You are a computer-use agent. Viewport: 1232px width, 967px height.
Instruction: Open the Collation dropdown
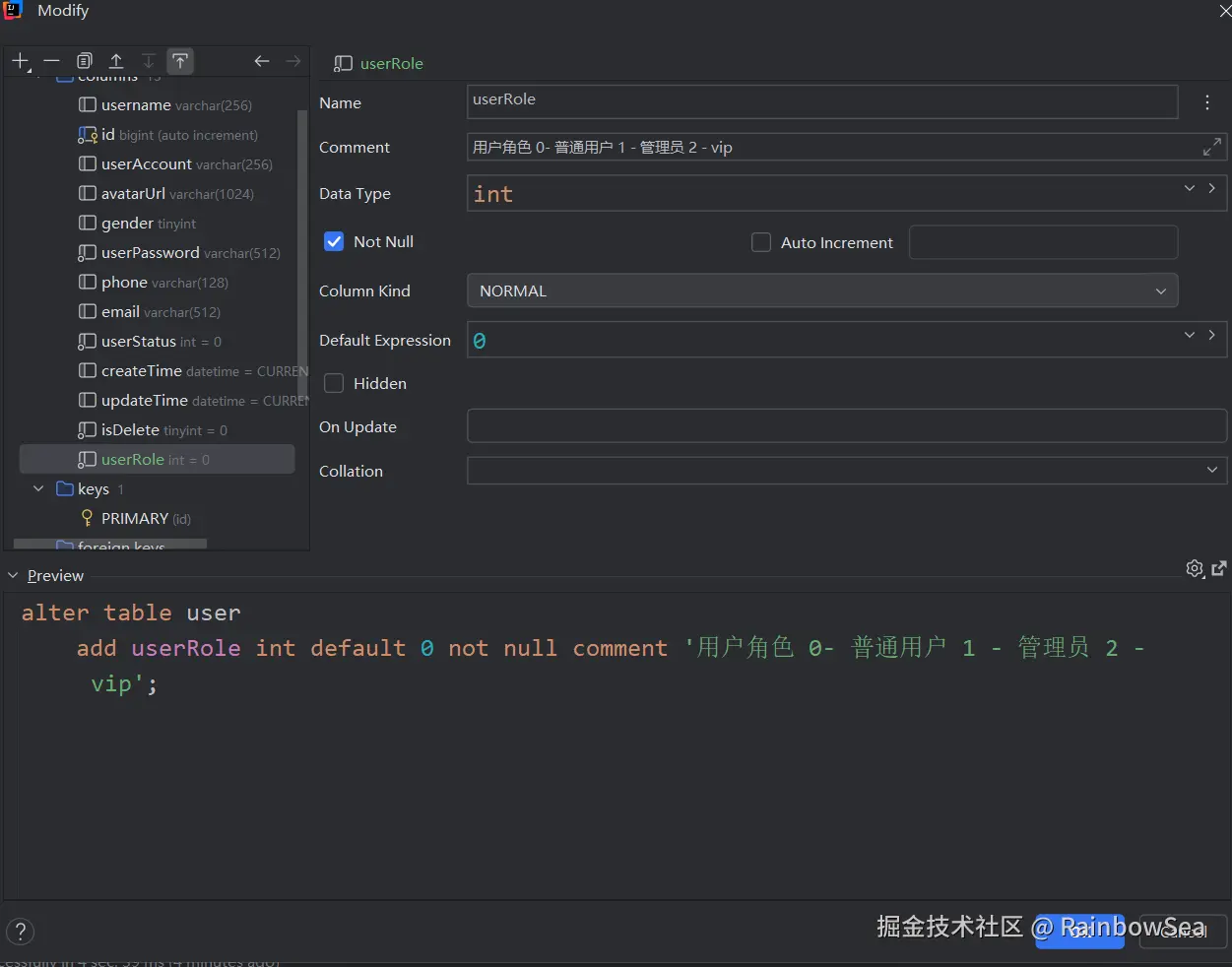[x=846, y=471]
